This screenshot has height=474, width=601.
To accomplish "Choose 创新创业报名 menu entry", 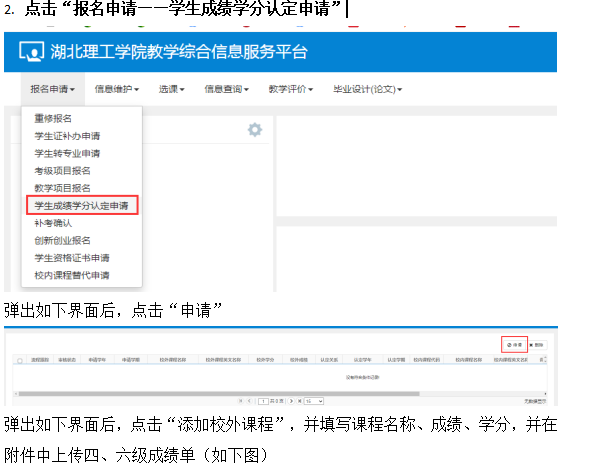I will point(62,240).
